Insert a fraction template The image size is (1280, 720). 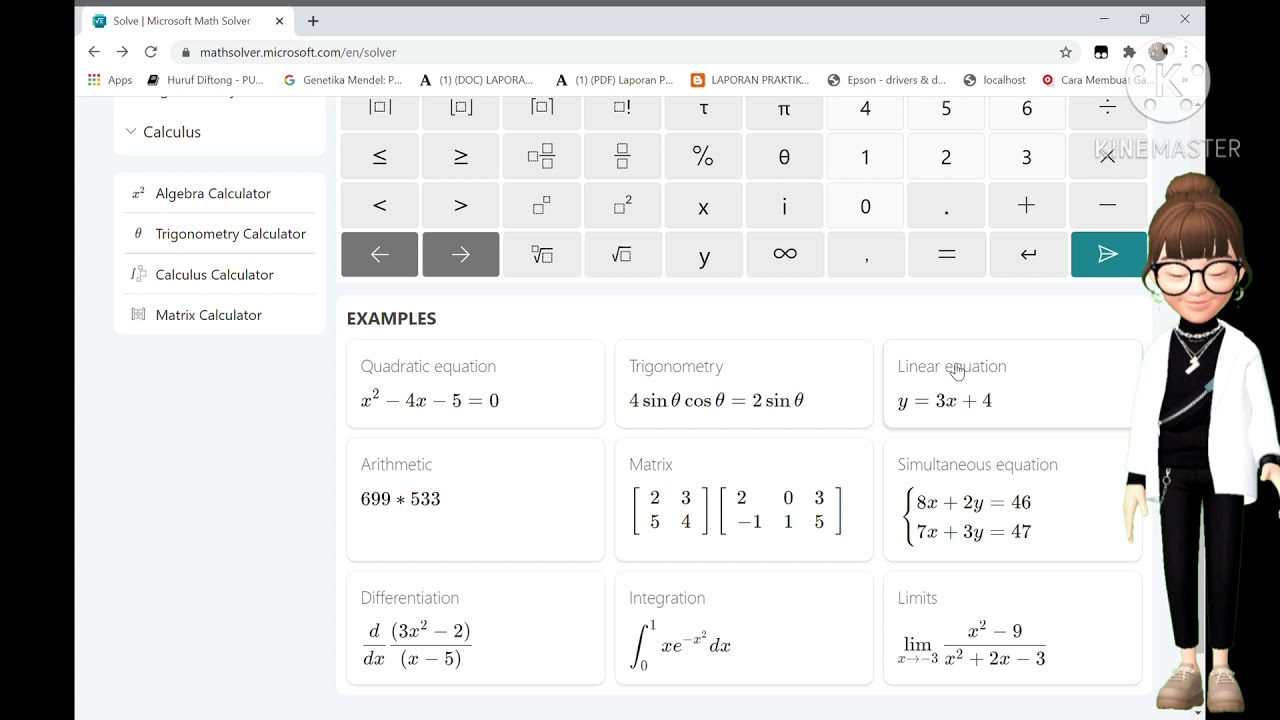[x=622, y=156]
